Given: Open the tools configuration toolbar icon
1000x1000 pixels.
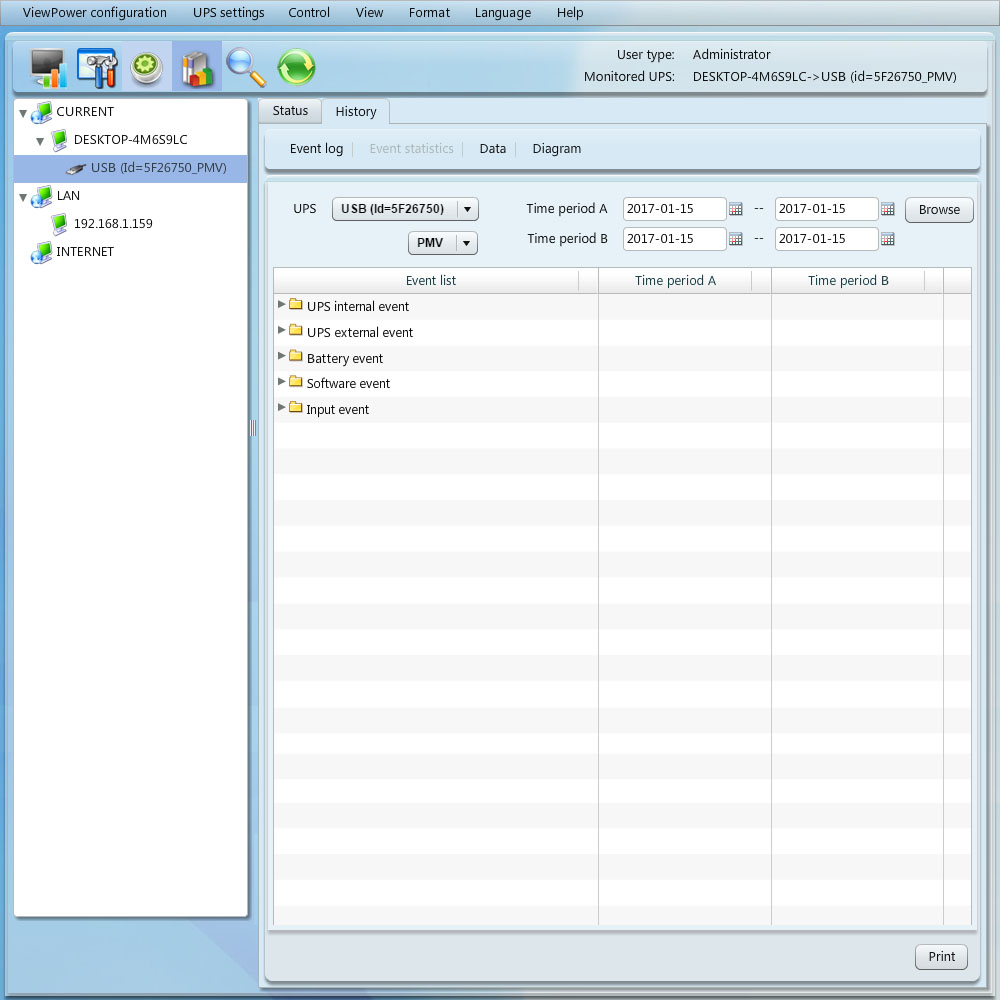Looking at the screenshot, I should point(97,67).
